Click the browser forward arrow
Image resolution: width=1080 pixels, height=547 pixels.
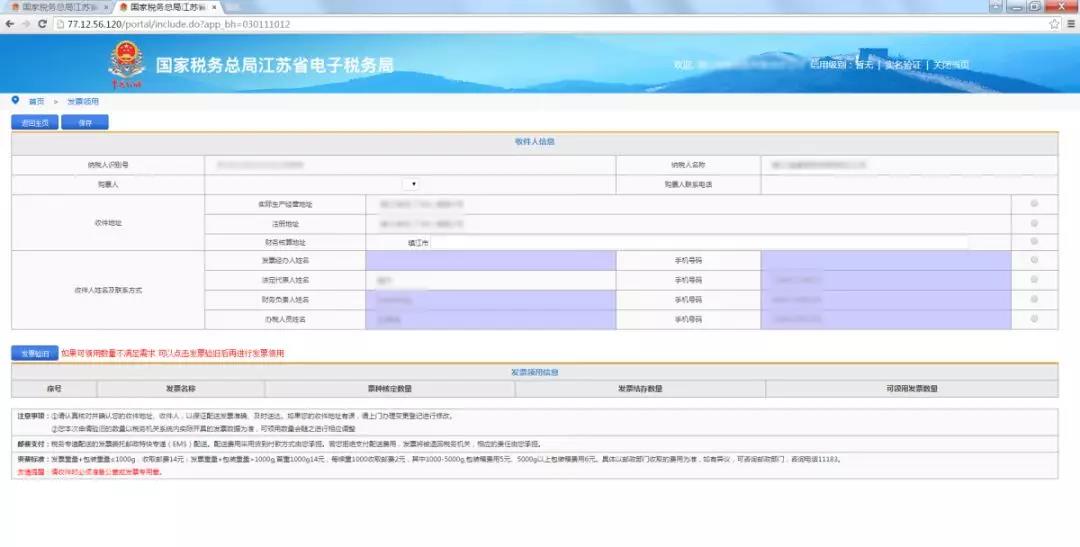(x=26, y=24)
